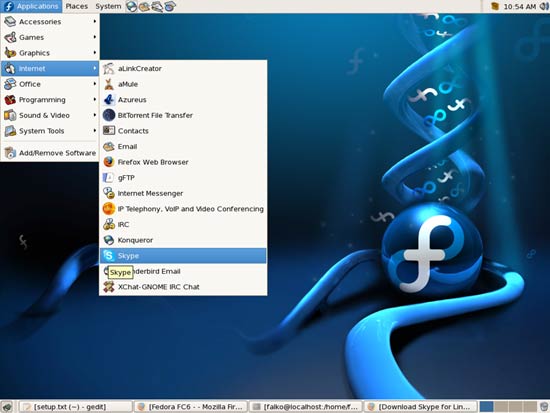Viewport: 550px width, 413px height.
Task: Switch to falko@localhost terminal window
Action: (x=306, y=407)
